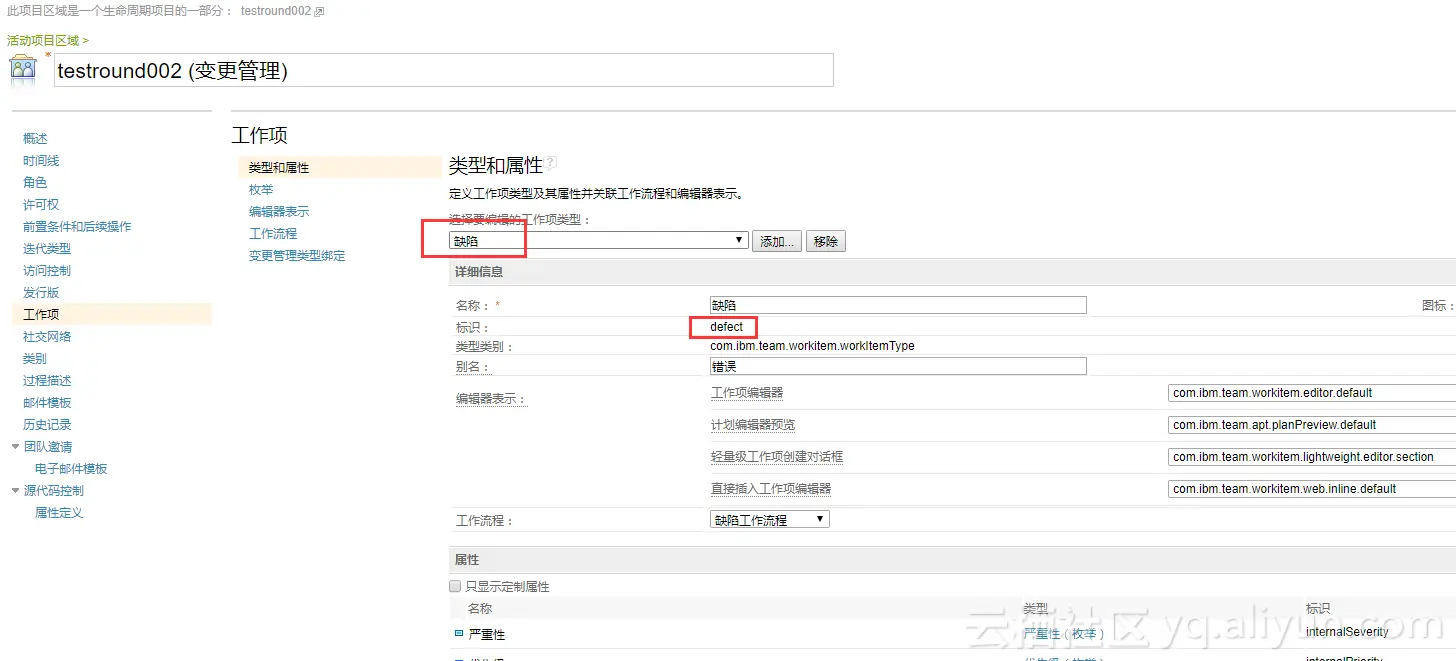This screenshot has width=1456, height=661.
Task: Switch to 编辑器表示 sub-tab
Action: tap(279, 211)
